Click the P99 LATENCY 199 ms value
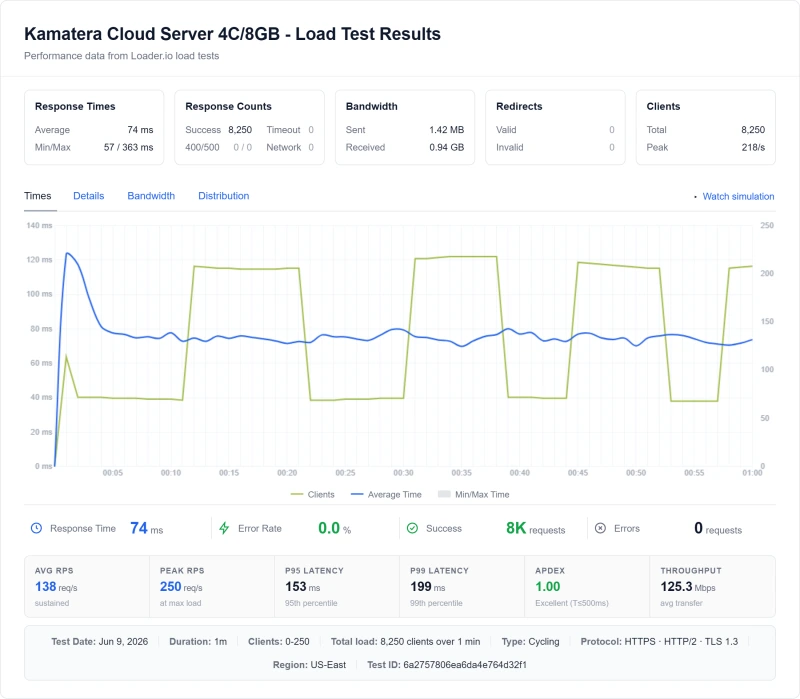800x699 pixels. coord(428,587)
